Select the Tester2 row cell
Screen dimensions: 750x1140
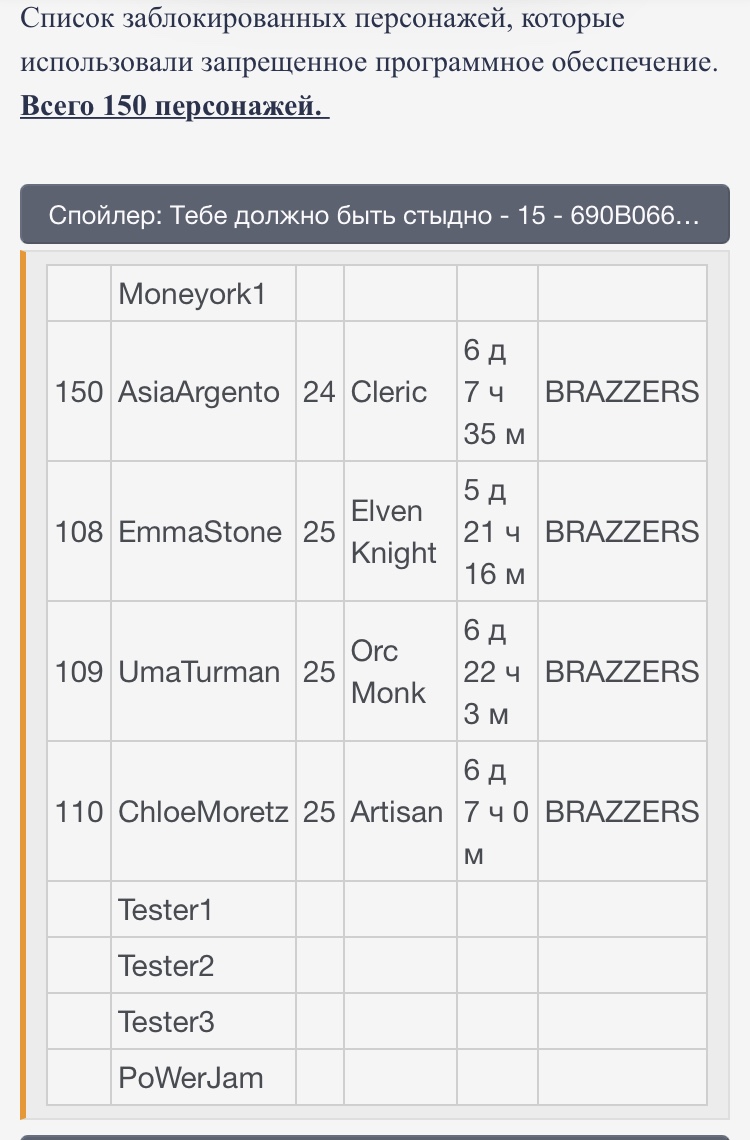[x=203, y=966]
